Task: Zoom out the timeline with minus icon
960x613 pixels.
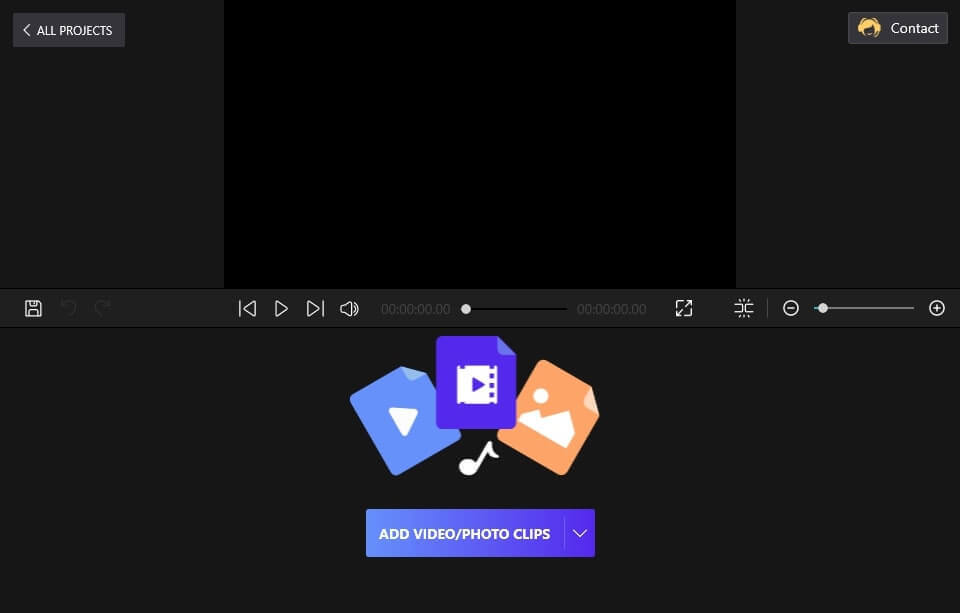Action: click(791, 308)
